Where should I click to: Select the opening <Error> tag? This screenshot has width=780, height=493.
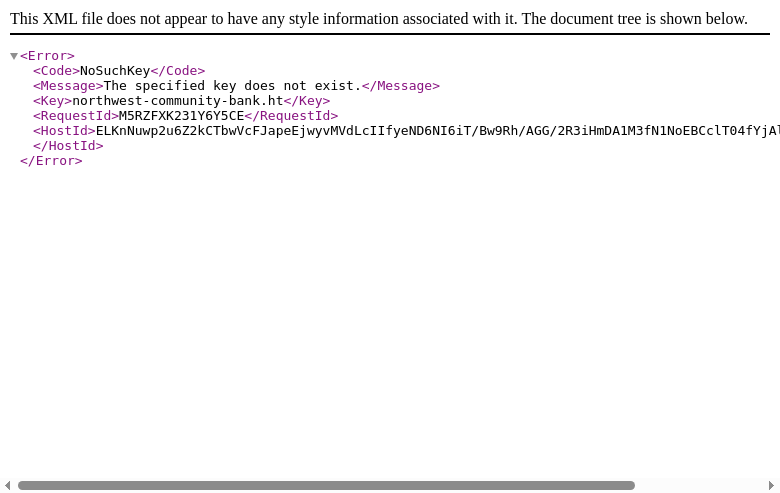pos(47,56)
